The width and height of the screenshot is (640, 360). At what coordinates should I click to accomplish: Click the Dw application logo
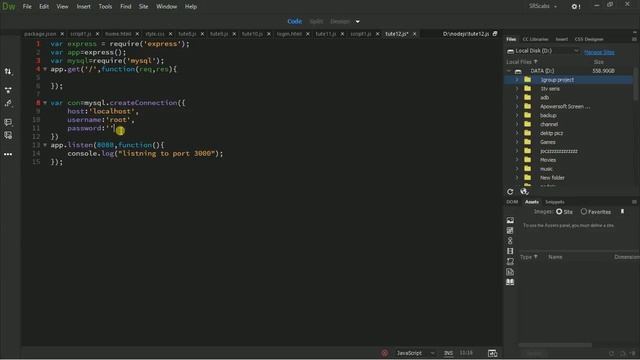click(x=9, y=7)
